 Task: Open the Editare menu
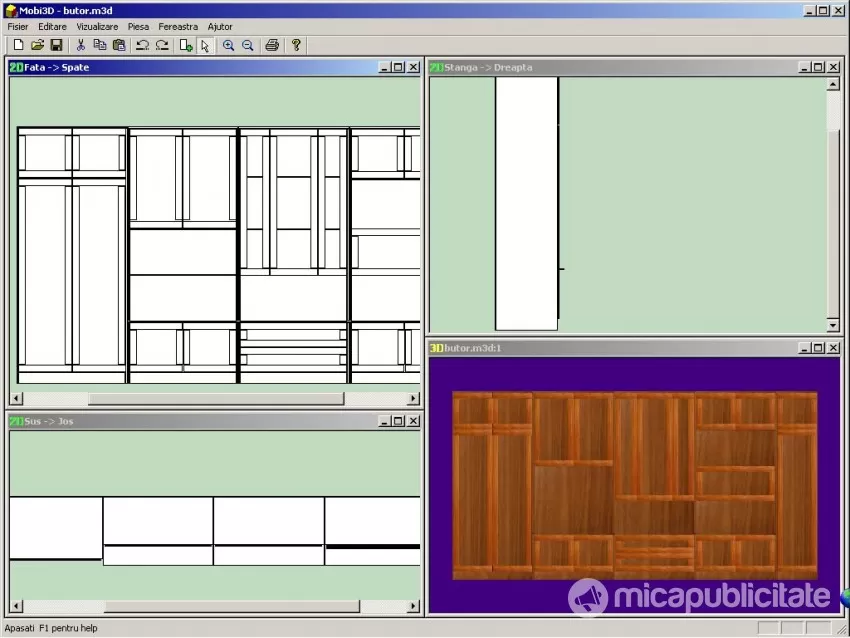click(52, 27)
